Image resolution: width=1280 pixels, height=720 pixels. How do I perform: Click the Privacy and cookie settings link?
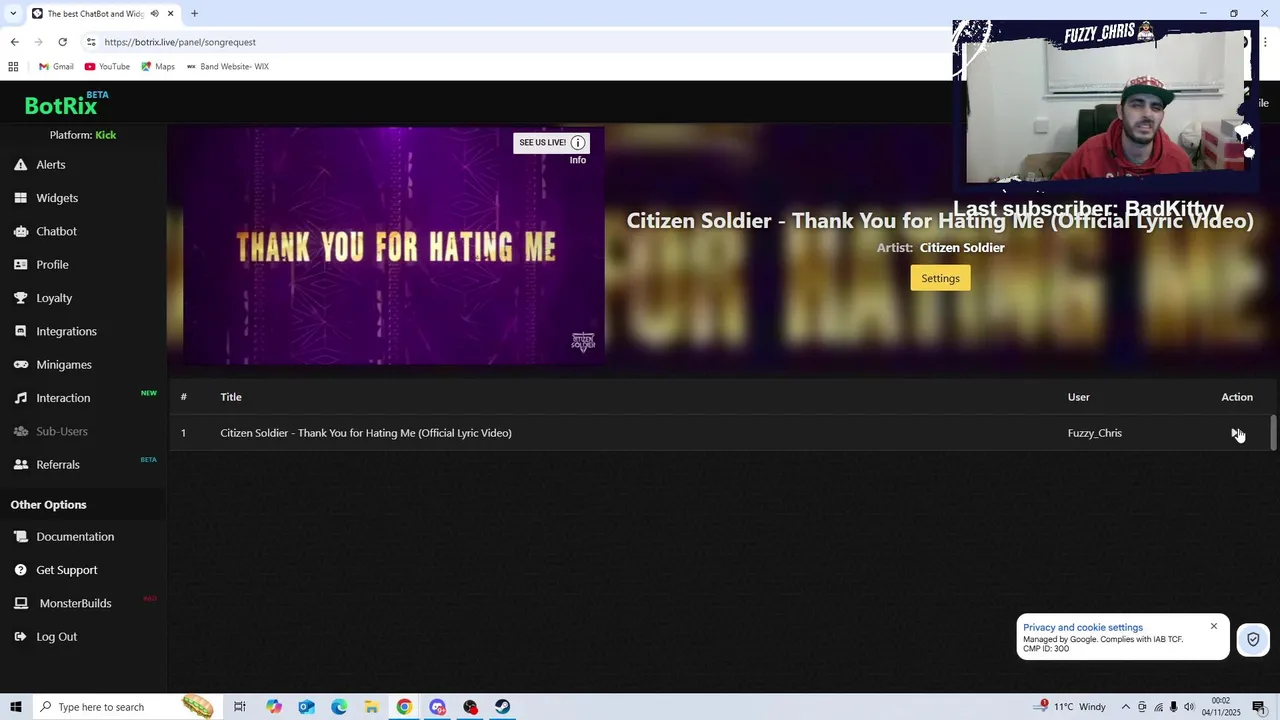point(1083,627)
